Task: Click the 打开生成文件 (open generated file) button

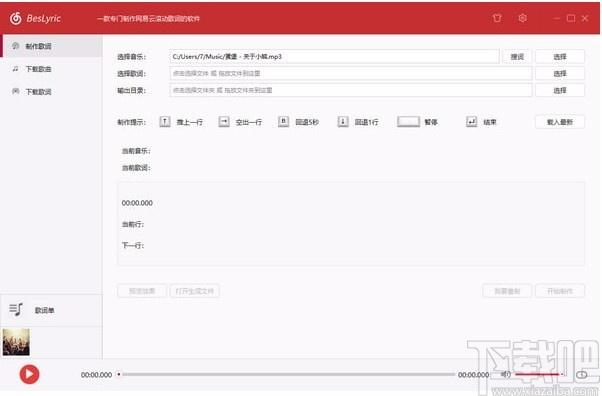Action: pyautogui.click(x=195, y=291)
